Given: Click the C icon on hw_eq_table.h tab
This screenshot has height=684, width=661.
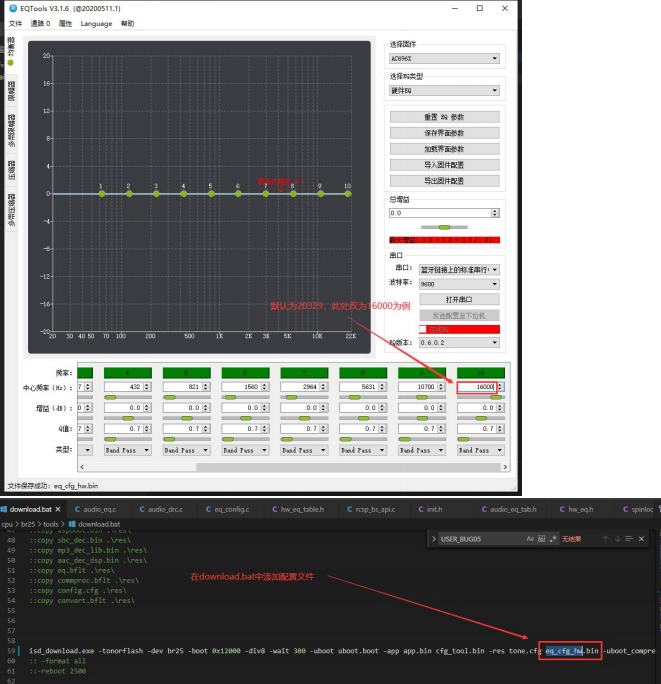Looking at the screenshot, I should (x=275, y=509).
